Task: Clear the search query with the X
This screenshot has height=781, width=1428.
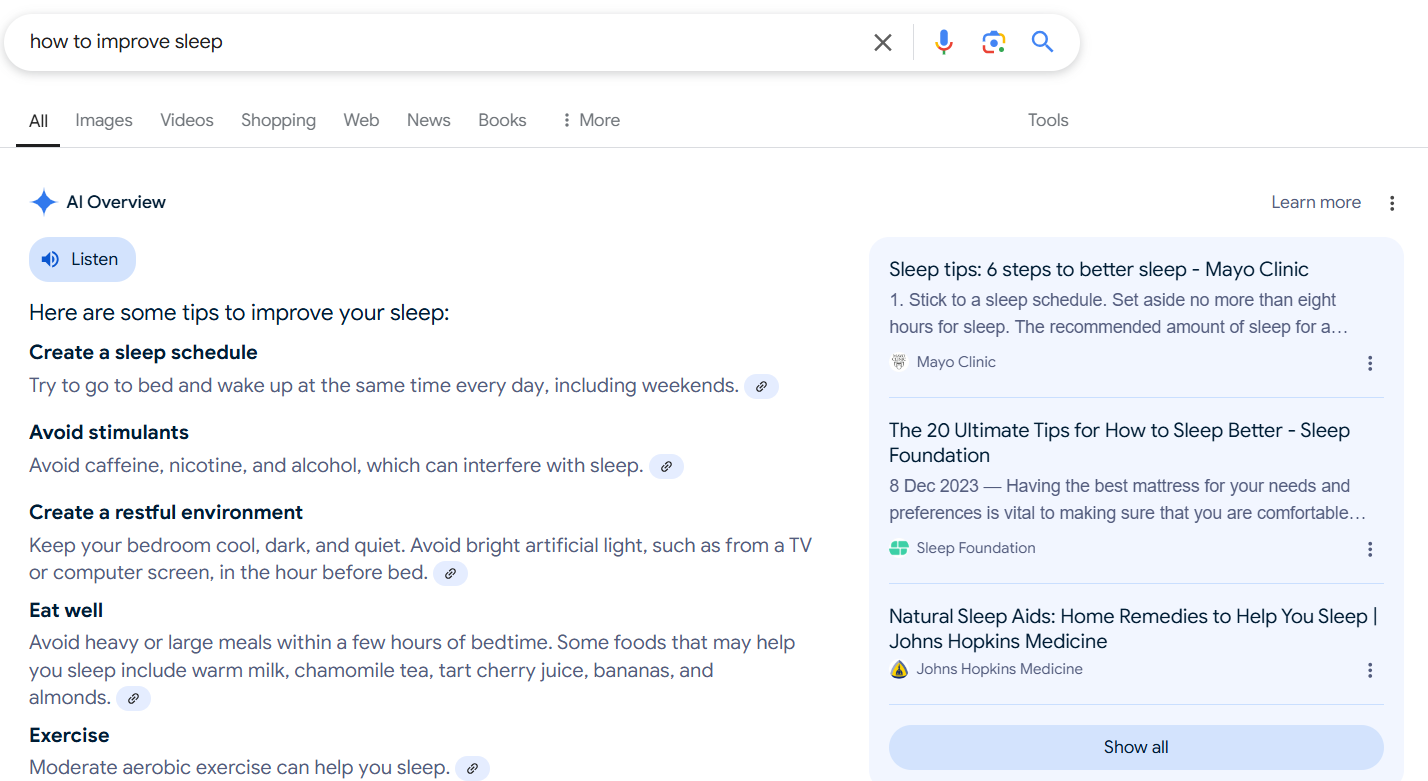Action: [883, 42]
